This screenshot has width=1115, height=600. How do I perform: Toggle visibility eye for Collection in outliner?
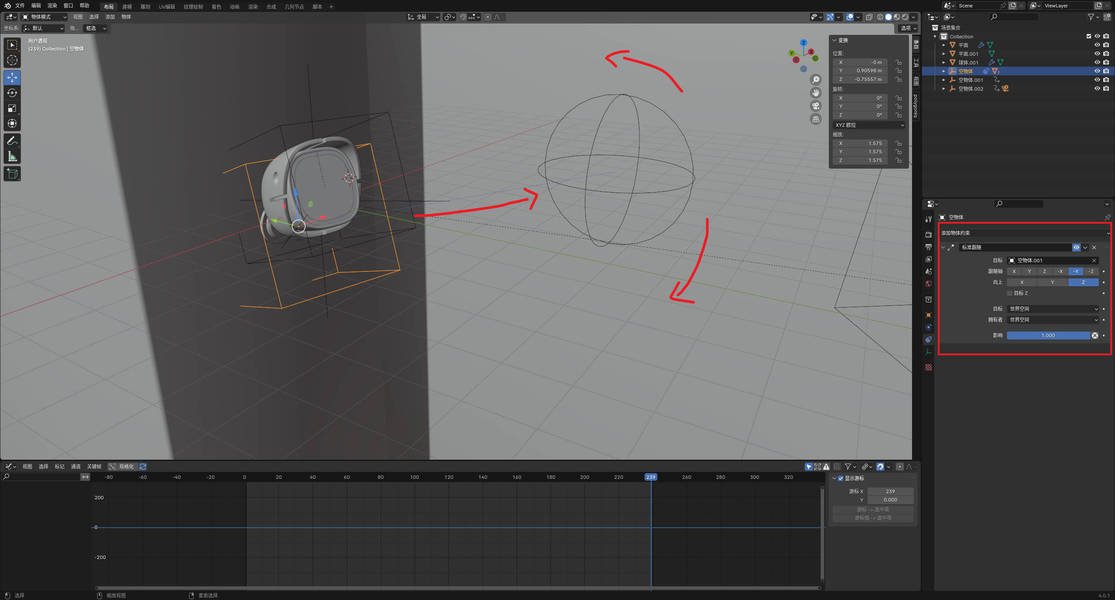[1097, 36]
